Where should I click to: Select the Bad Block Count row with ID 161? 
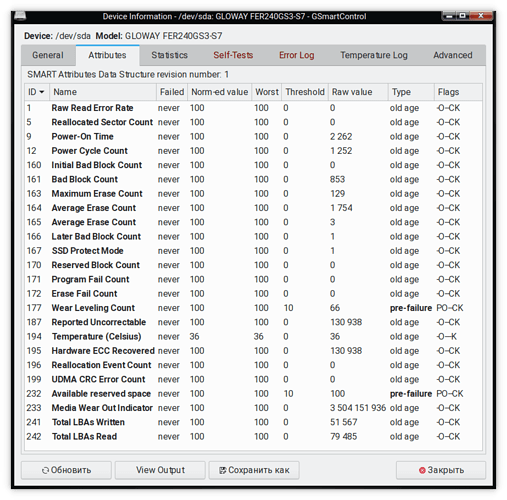(x=253, y=179)
